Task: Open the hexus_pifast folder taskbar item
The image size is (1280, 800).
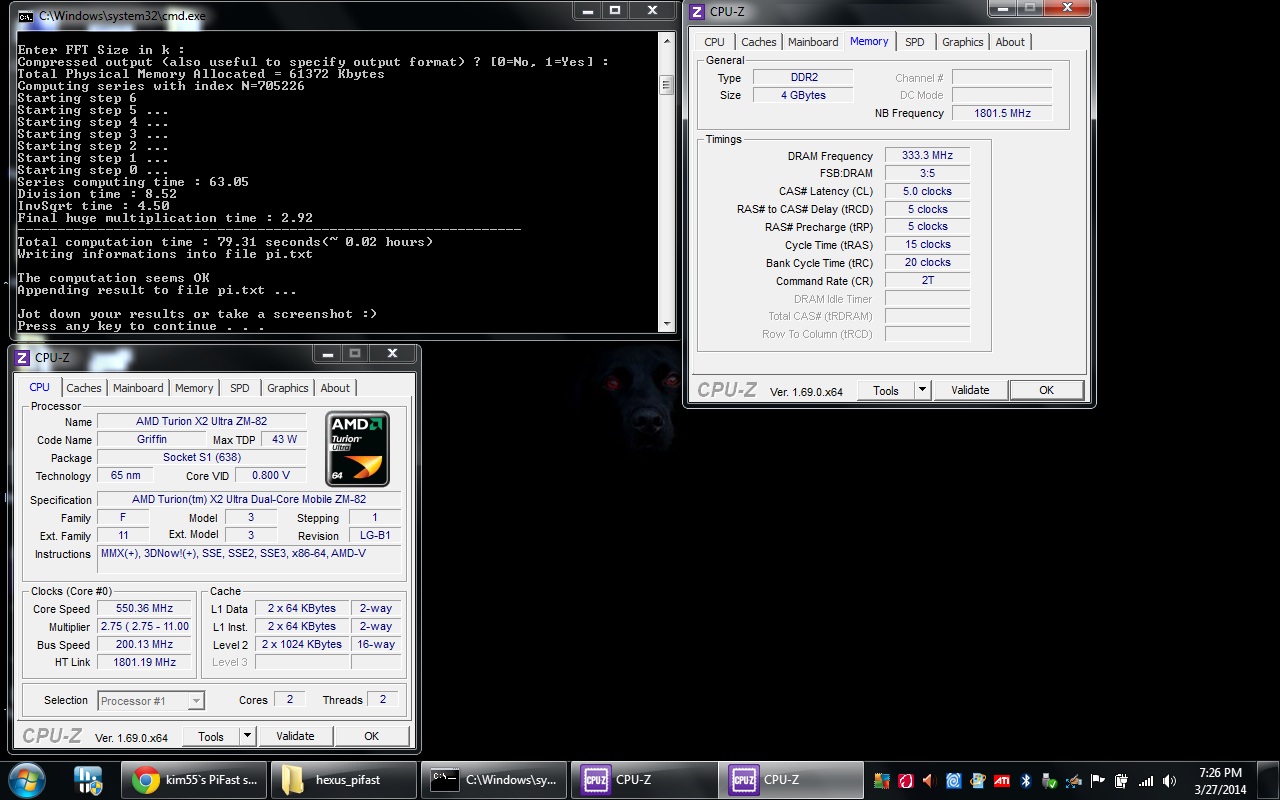Action: click(342, 780)
